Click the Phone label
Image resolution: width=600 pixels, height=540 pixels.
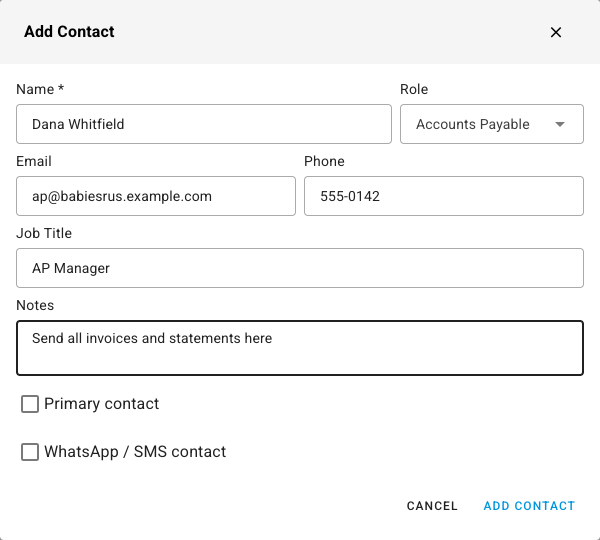click(x=324, y=161)
